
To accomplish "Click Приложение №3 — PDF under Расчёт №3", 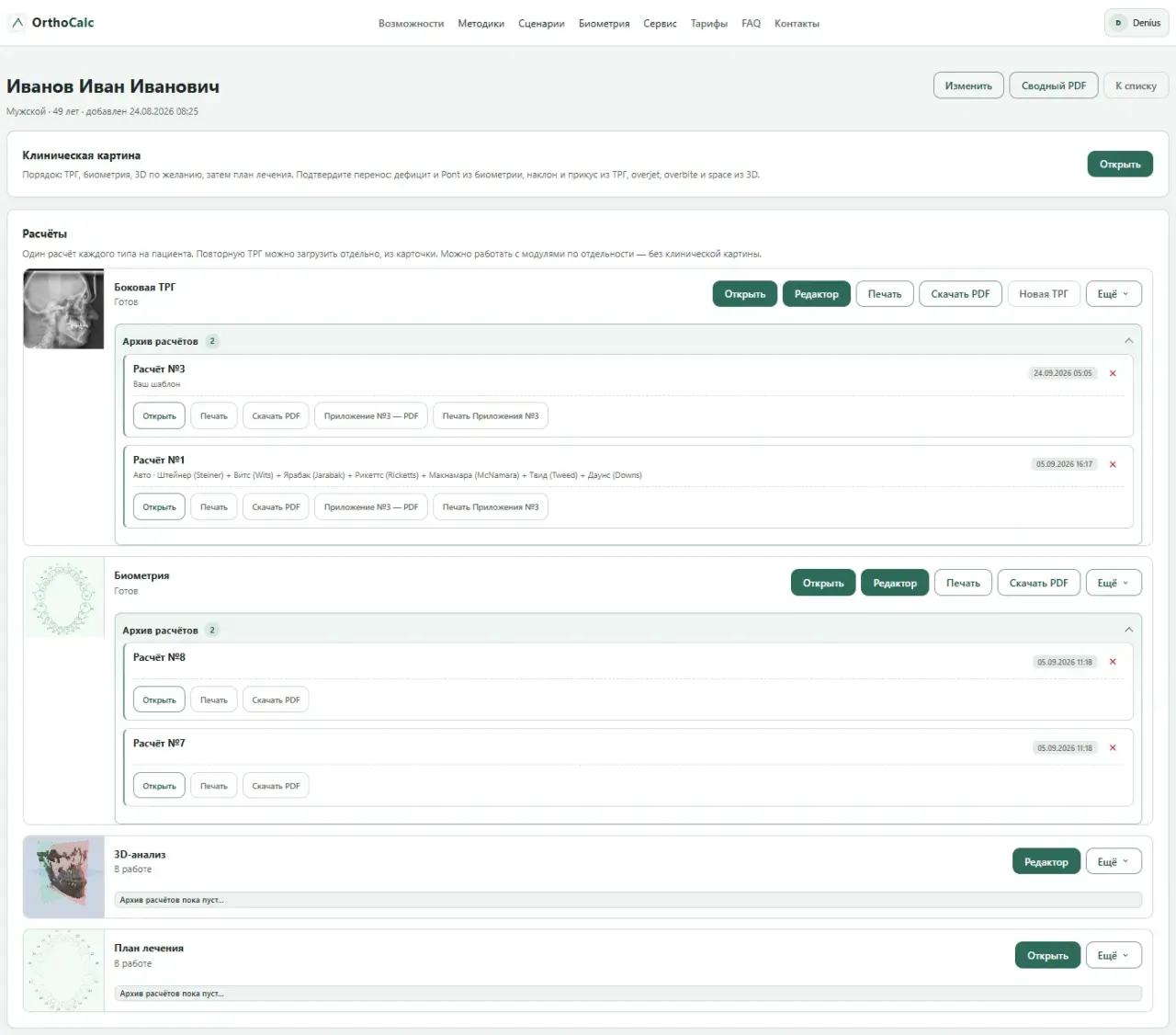I will tap(370, 416).
